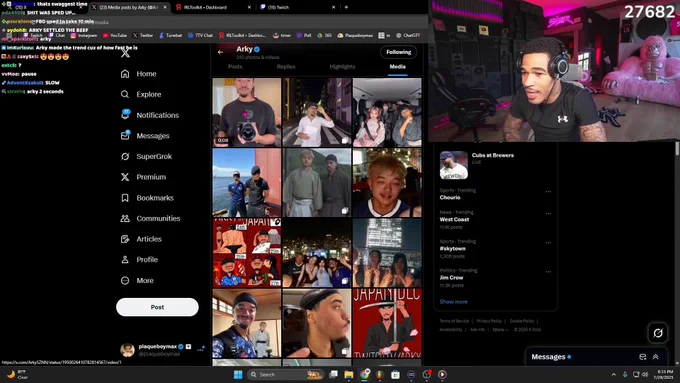
Task: Click the taskbar Search box
Action: pos(285,374)
